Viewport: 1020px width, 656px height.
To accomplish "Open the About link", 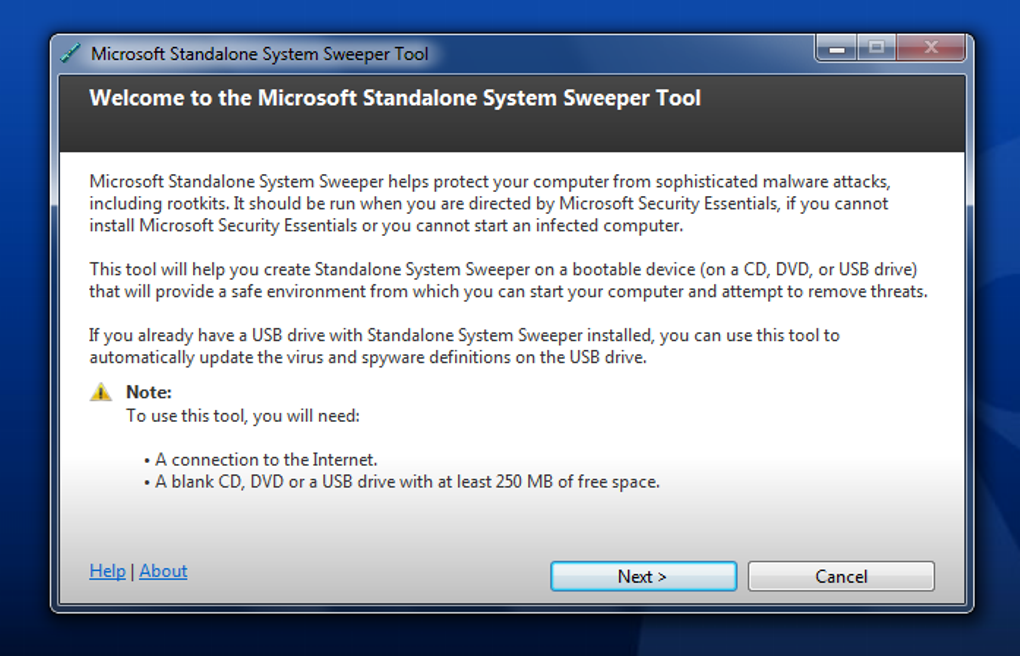I will point(163,571).
